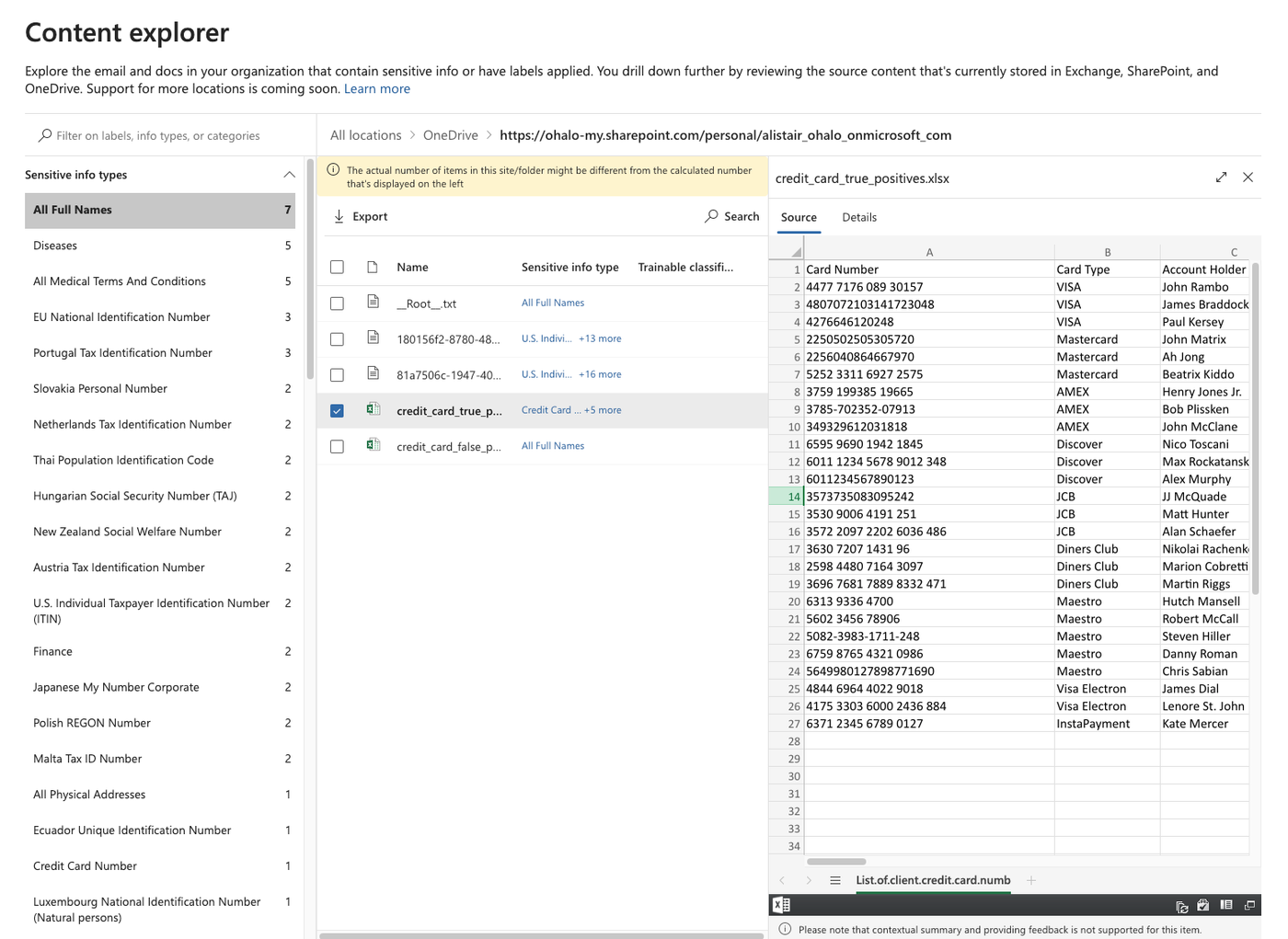Click the Excel logo in the viewer bar
The width and height of the screenshot is (1288, 939).
coord(781,905)
